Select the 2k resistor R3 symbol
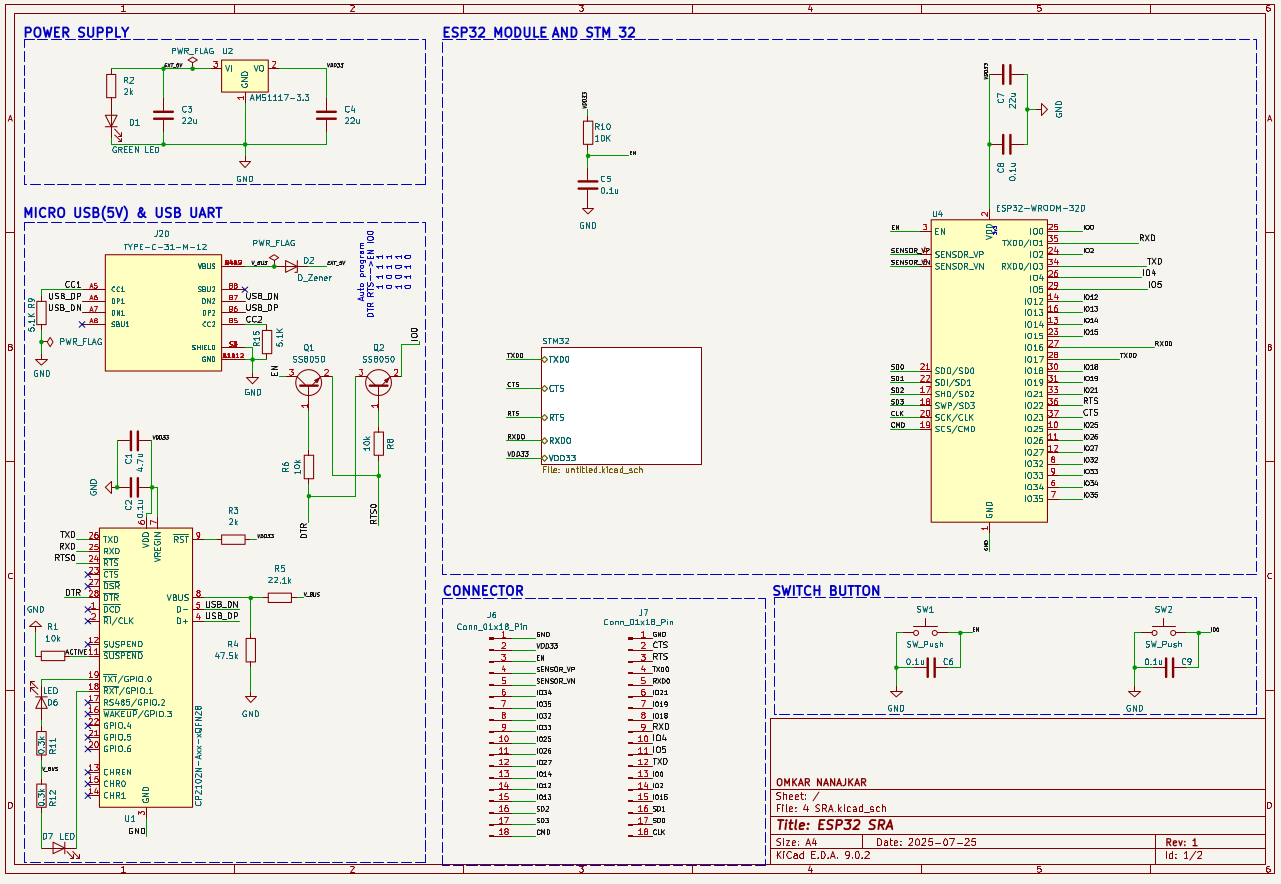Viewport: 1281px width, 884px height. tap(233, 540)
